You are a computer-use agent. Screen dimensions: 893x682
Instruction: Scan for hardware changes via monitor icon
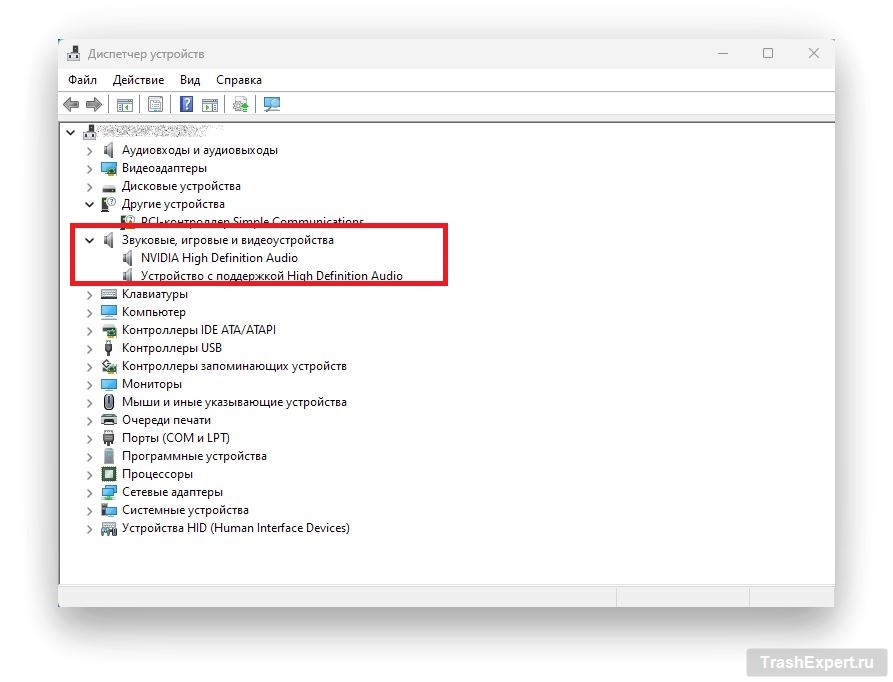(x=271, y=105)
